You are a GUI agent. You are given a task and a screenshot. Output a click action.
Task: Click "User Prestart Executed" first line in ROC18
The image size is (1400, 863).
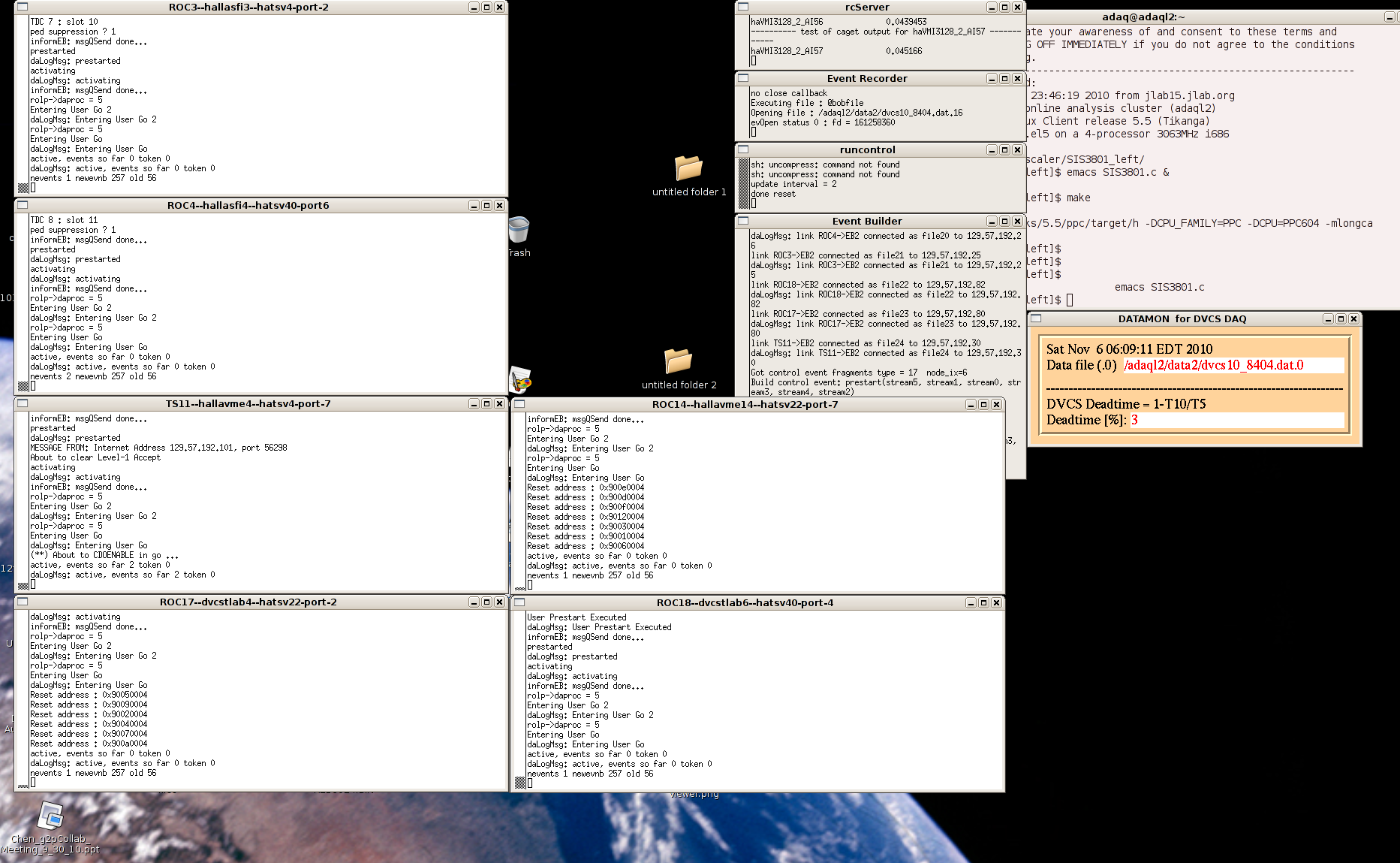click(x=577, y=617)
